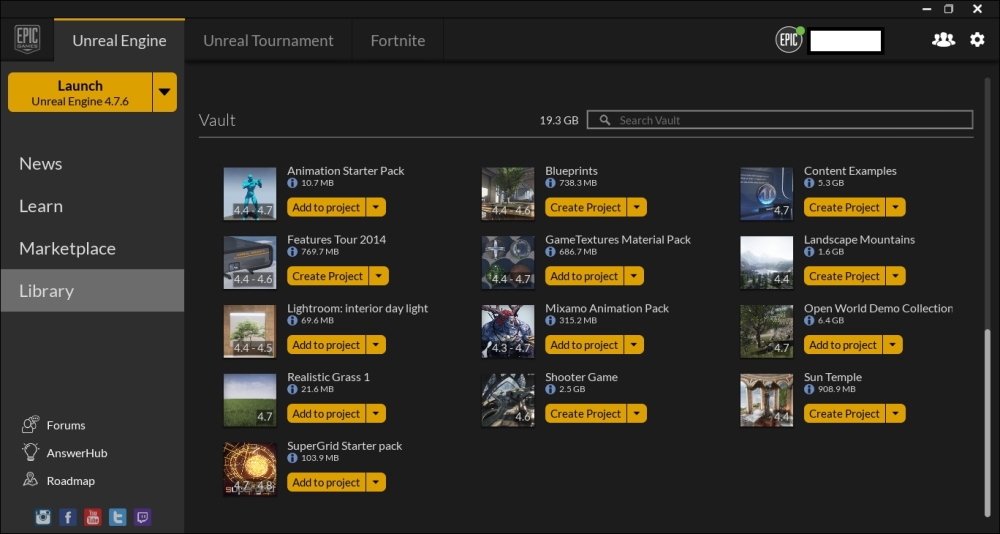Expand dropdown for SuperGrid Starter pack
The height and width of the screenshot is (534, 1000).
[376, 482]
